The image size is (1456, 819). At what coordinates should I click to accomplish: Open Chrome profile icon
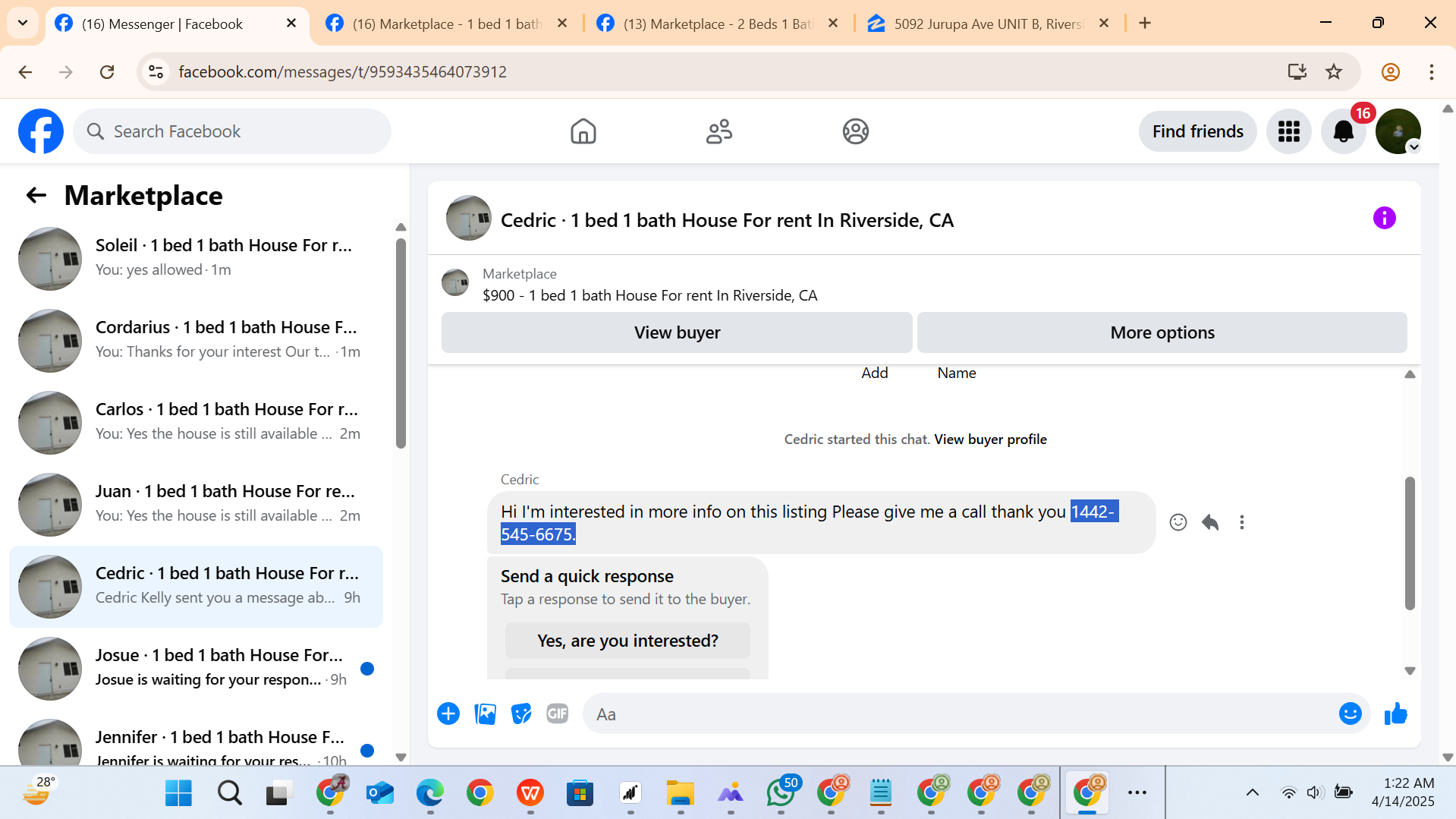point(1391,72)
